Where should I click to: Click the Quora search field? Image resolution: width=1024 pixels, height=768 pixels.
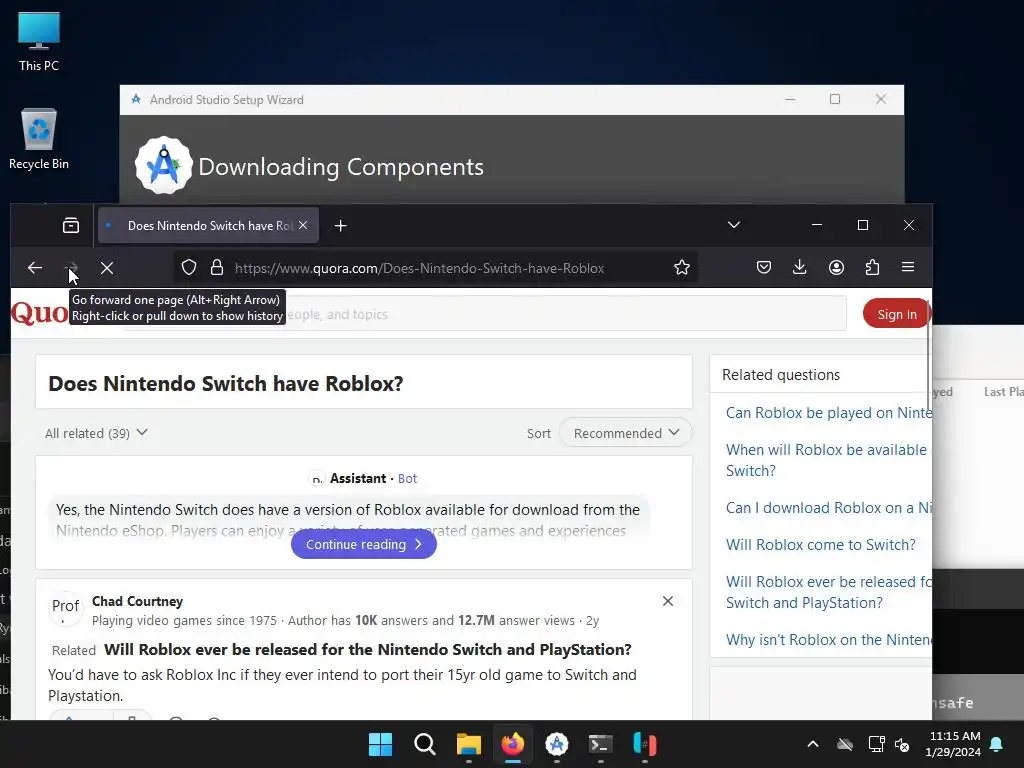(484, 314)
